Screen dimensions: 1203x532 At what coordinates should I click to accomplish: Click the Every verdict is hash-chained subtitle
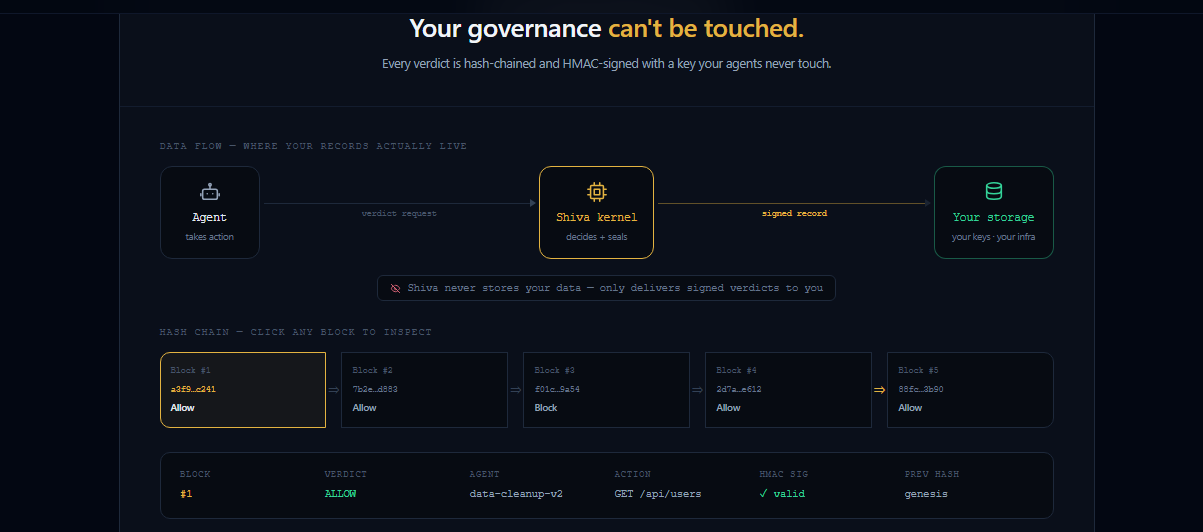pos(606,64)
